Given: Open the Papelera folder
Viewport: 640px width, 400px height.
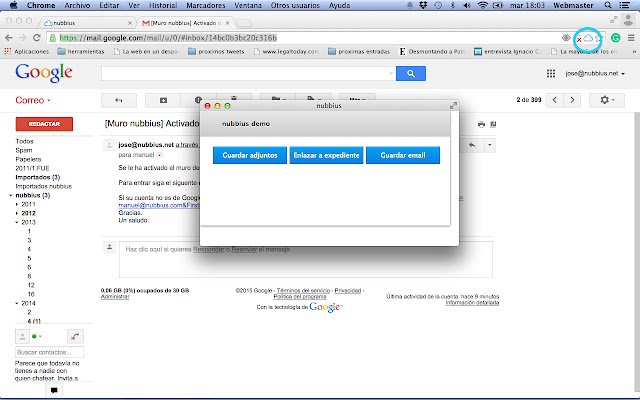Looking at the screenshot, I should [x=28, y=159].
